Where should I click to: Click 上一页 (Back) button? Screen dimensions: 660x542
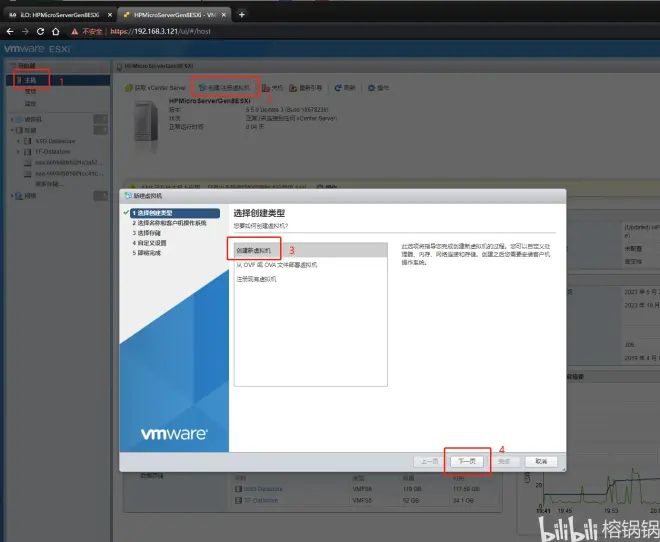click(429, 462)
